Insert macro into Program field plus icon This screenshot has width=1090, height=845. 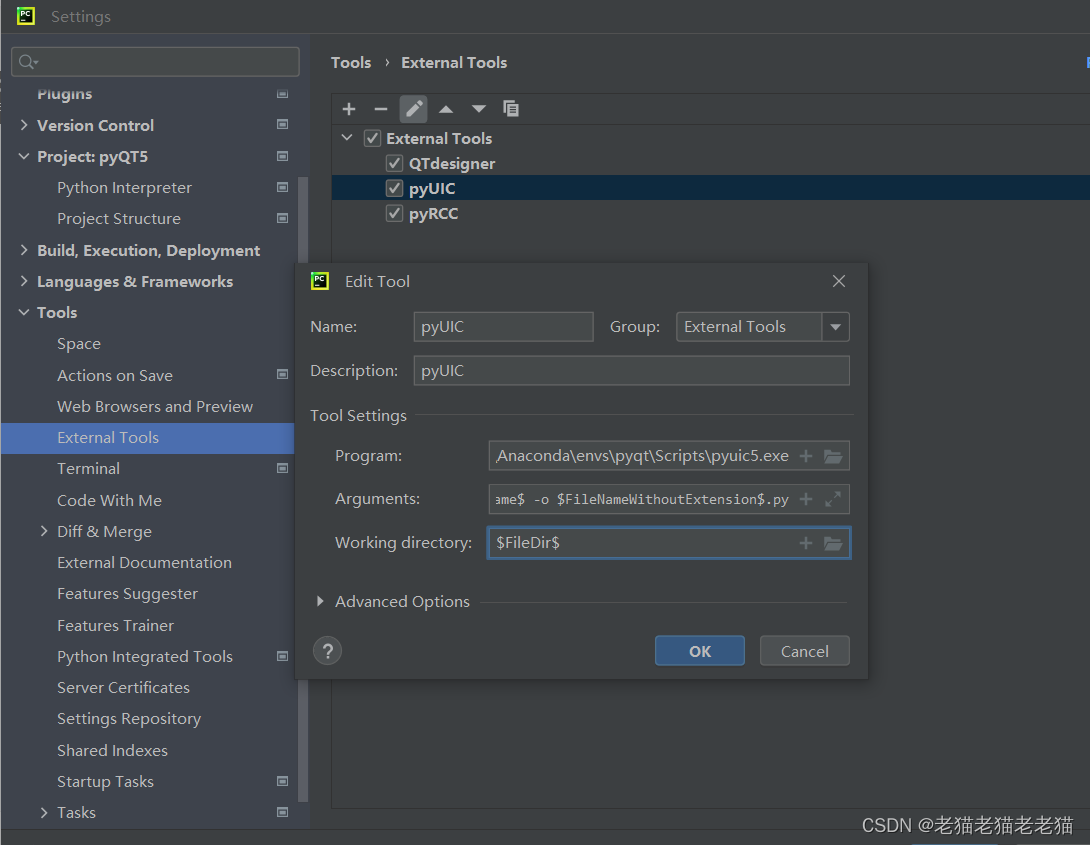[806, 456]
